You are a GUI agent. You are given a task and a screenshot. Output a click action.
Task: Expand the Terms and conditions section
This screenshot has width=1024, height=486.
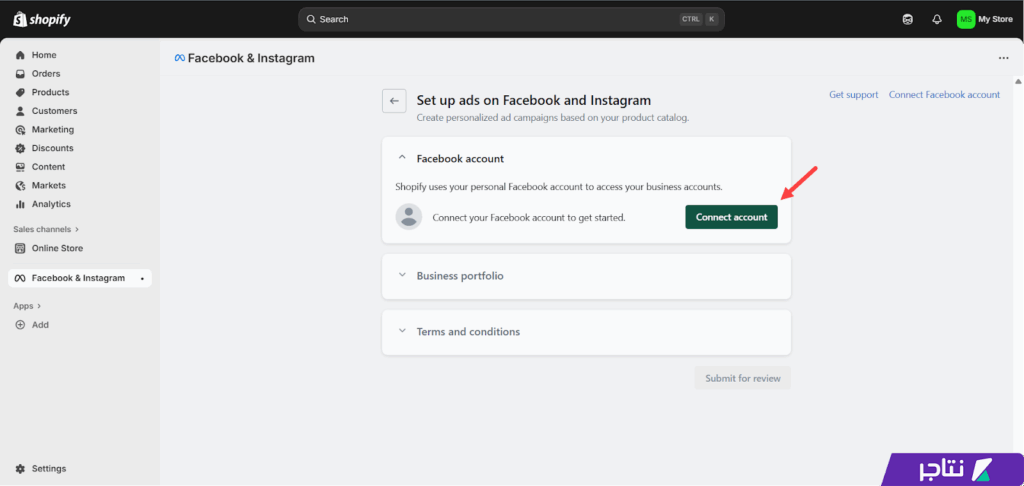402,332
